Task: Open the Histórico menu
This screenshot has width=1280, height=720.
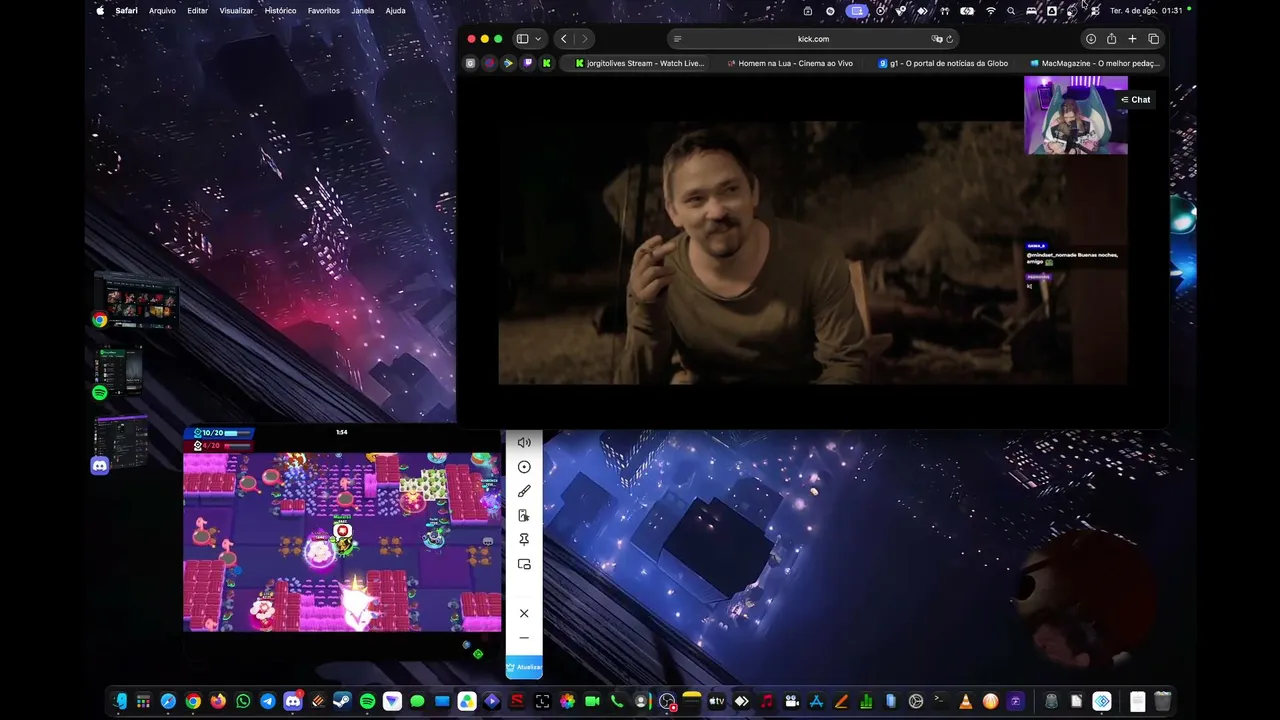Action: pyautogui.click(x=280, y=11)
